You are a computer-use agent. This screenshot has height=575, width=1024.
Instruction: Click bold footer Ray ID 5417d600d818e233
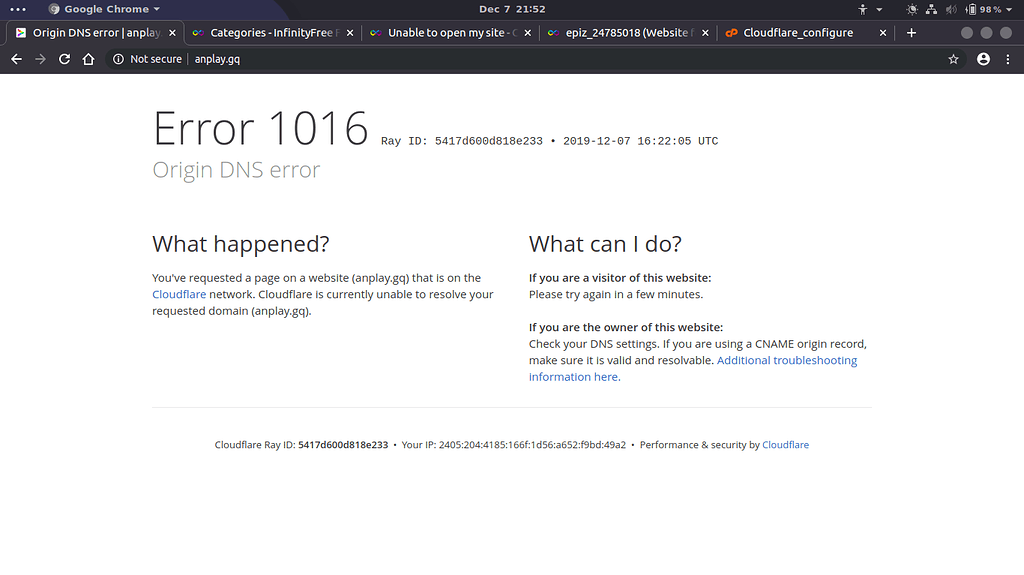(343, 444)
